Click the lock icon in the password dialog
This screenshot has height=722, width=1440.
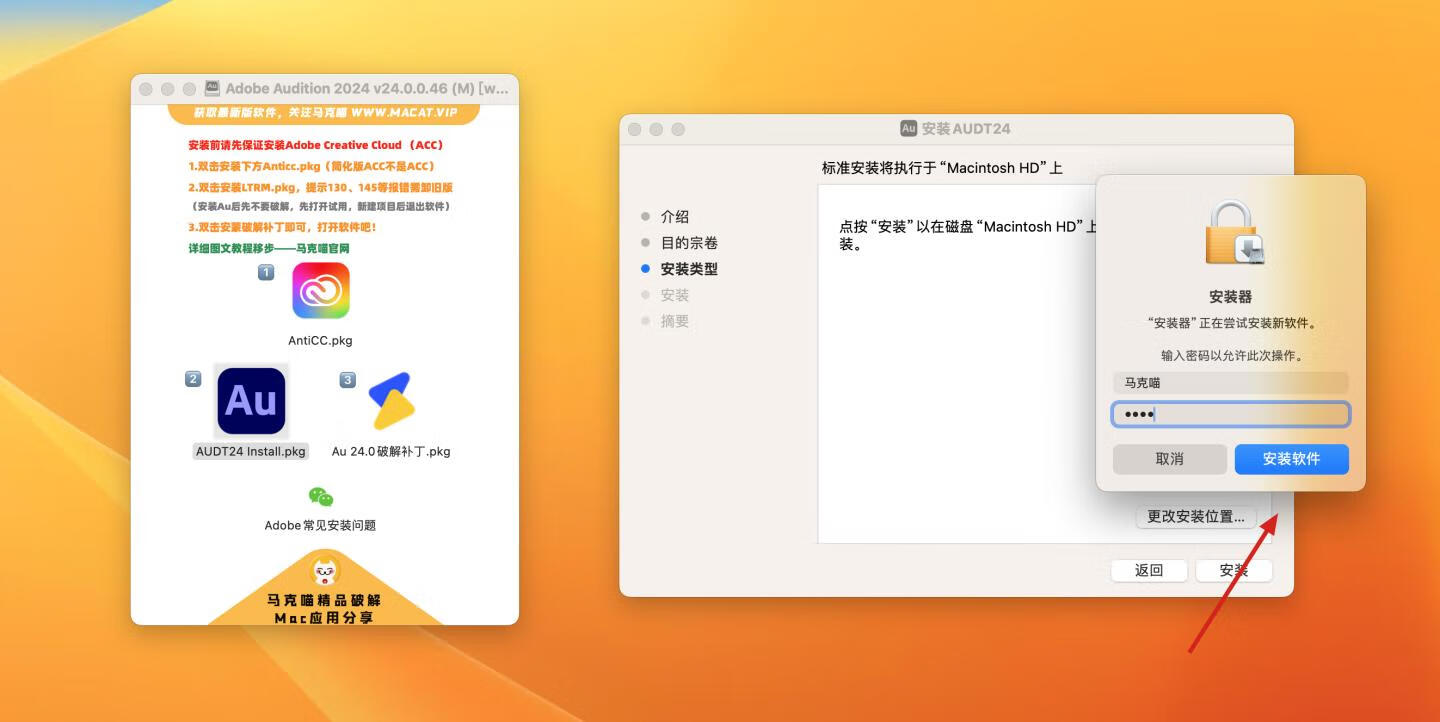(x=1233, y=233)
